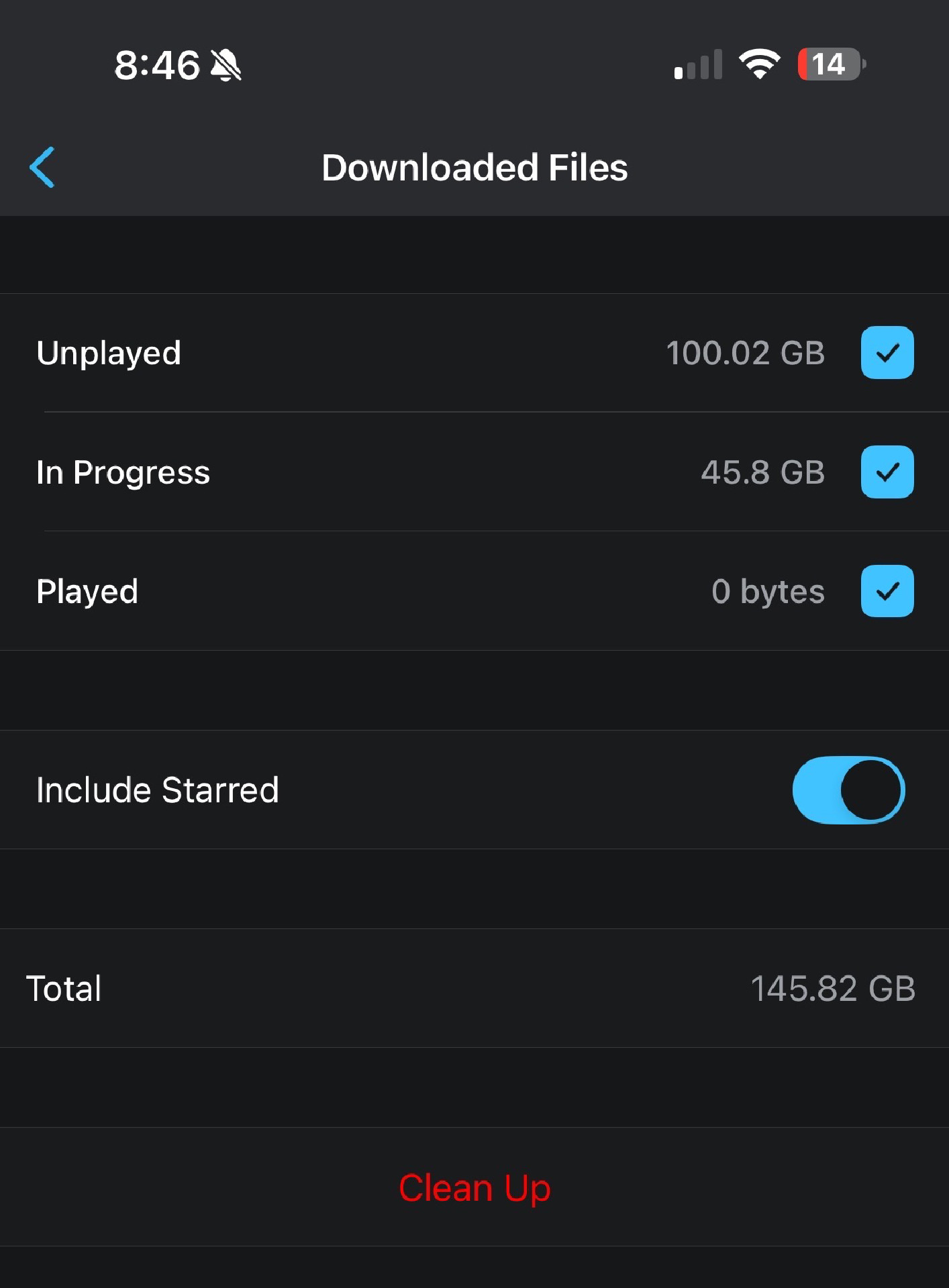Tap the battery indicator showing 14
Screen dimensions: 949x1288
click(x=832, y=64)
